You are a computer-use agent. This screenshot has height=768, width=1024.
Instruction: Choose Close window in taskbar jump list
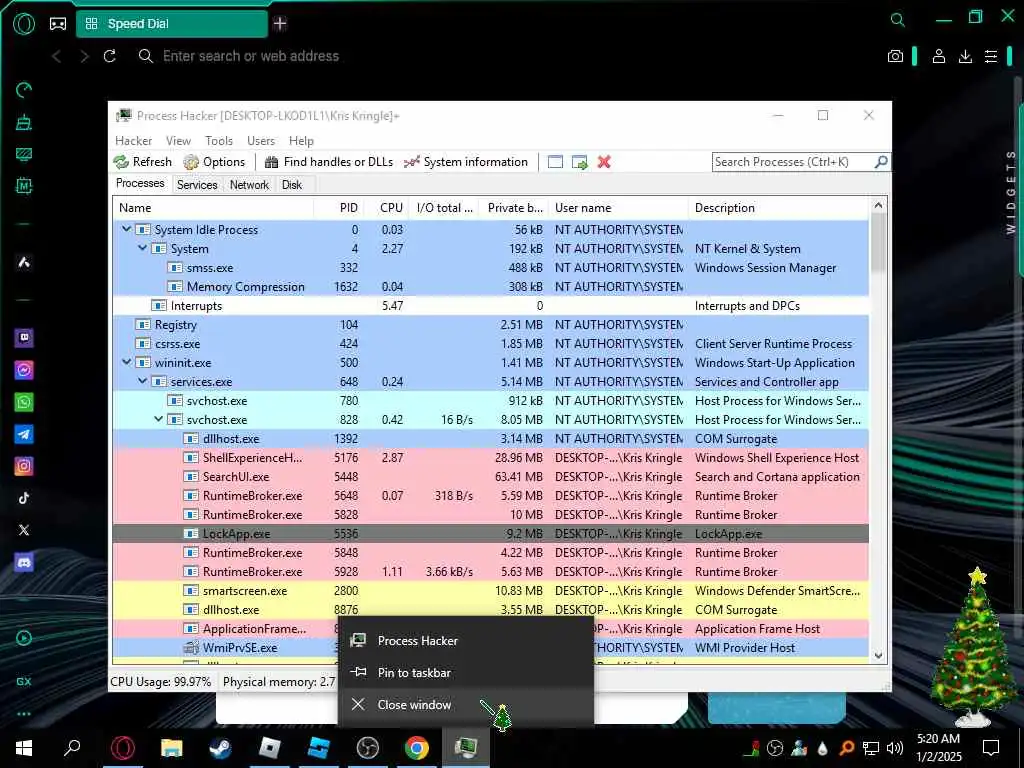pyautogui.click(x=466, y=705)
